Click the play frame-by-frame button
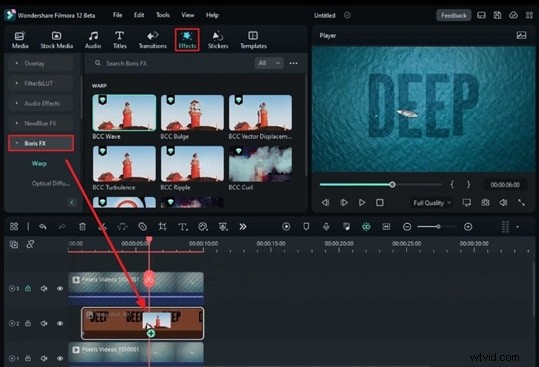Viewport: 539px width, 367px height. (344, 203)
